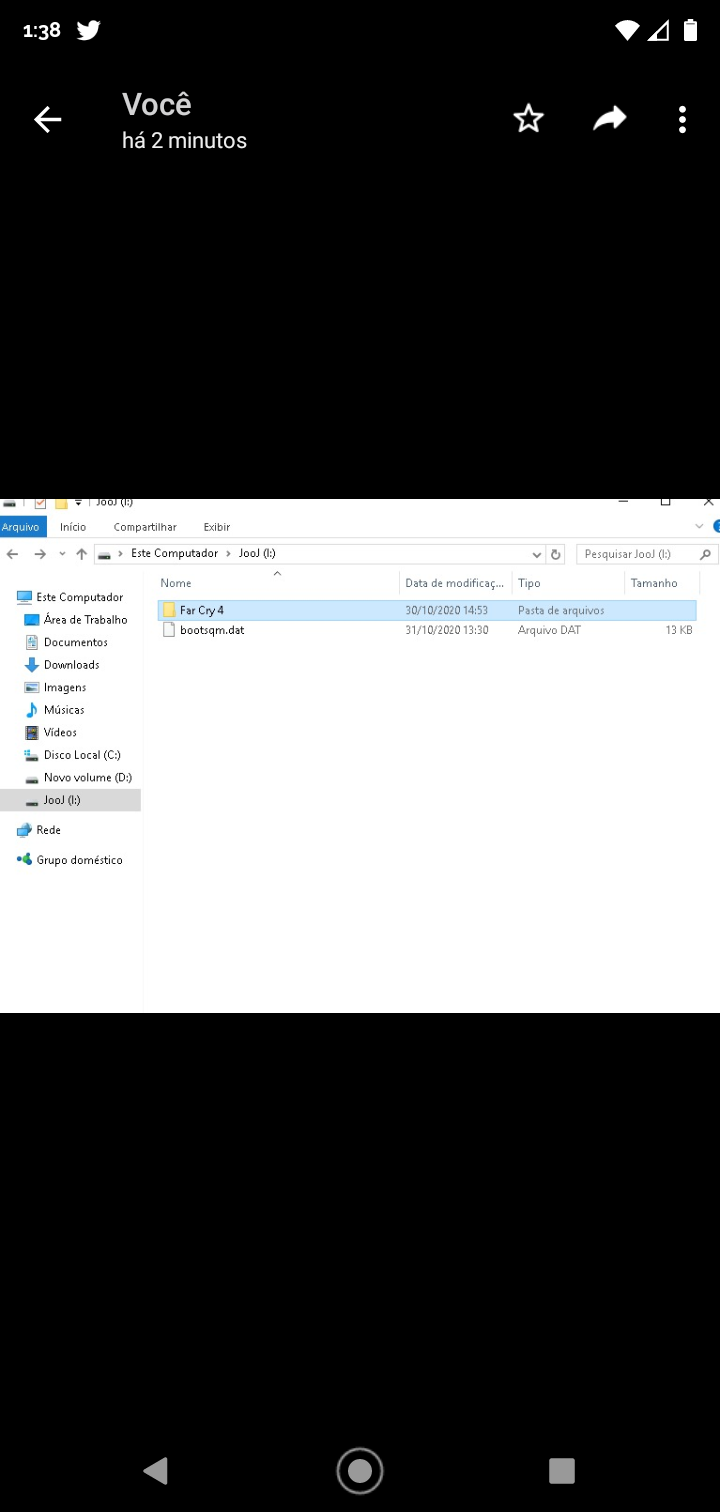This screenshot has height=1512, width=720.
Task: Open the three-dot overflow menu
Action: coord(682,120)
